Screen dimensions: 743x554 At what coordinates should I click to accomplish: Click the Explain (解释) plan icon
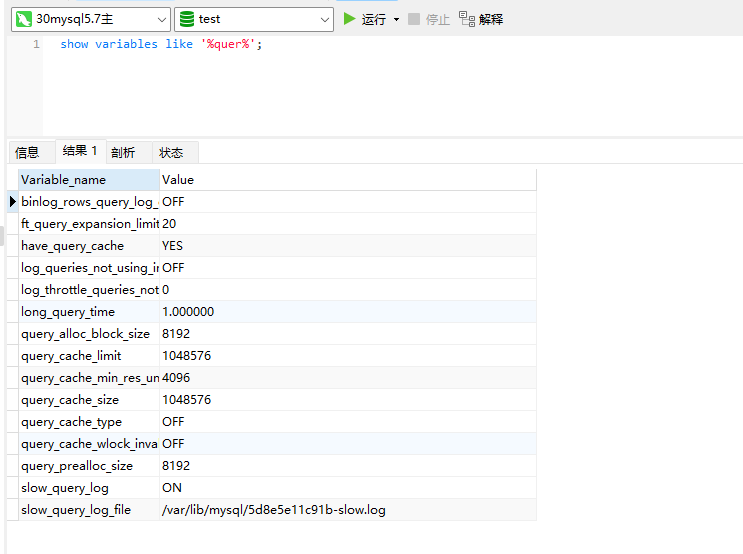click(467, 19)
